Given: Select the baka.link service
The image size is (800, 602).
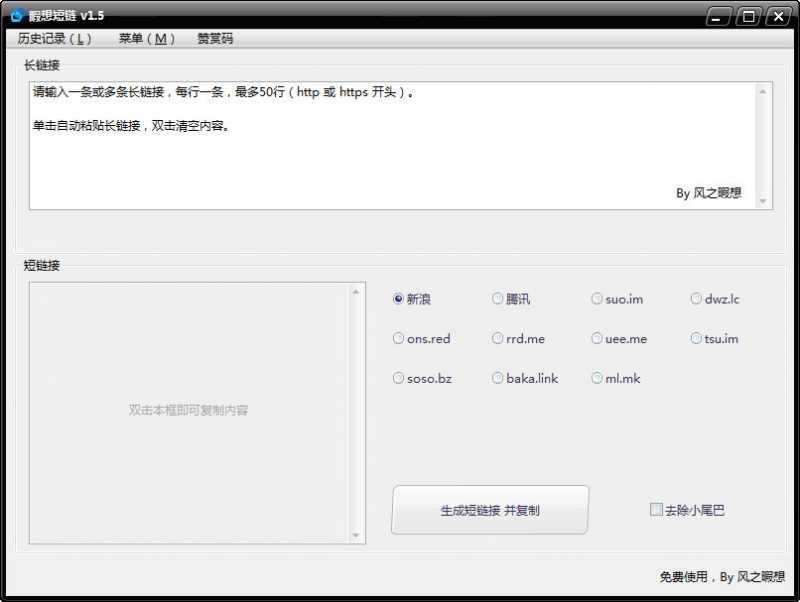Looking at the screenshot, I should tap(498, 378).
